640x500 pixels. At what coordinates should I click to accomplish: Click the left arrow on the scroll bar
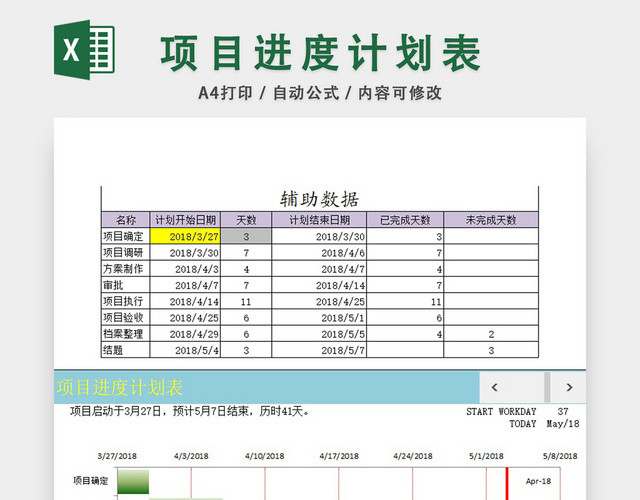(494, 387)
